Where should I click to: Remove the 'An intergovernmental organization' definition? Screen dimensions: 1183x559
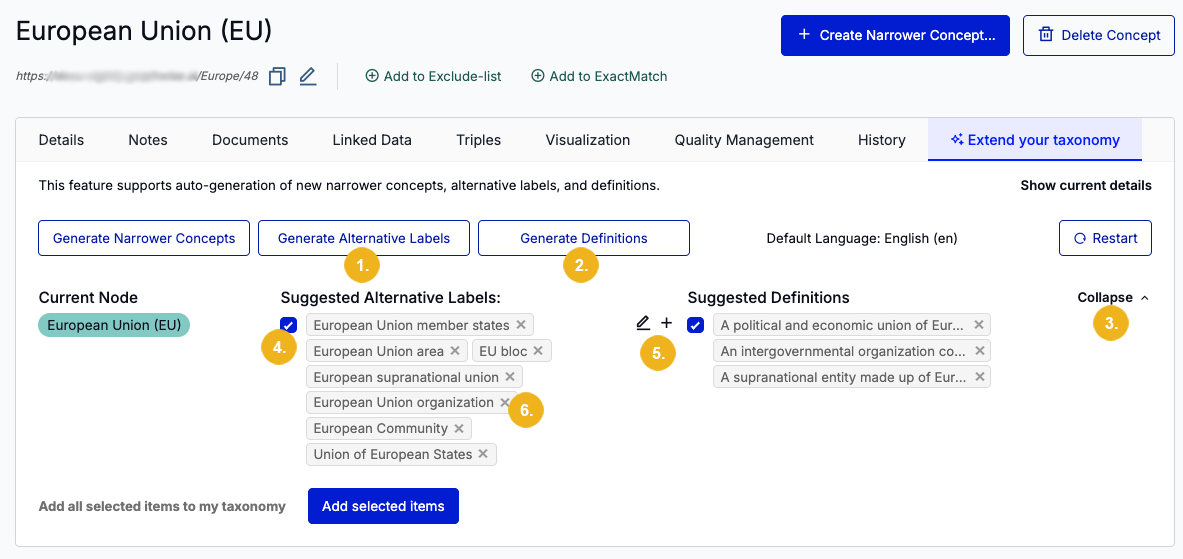979,351
